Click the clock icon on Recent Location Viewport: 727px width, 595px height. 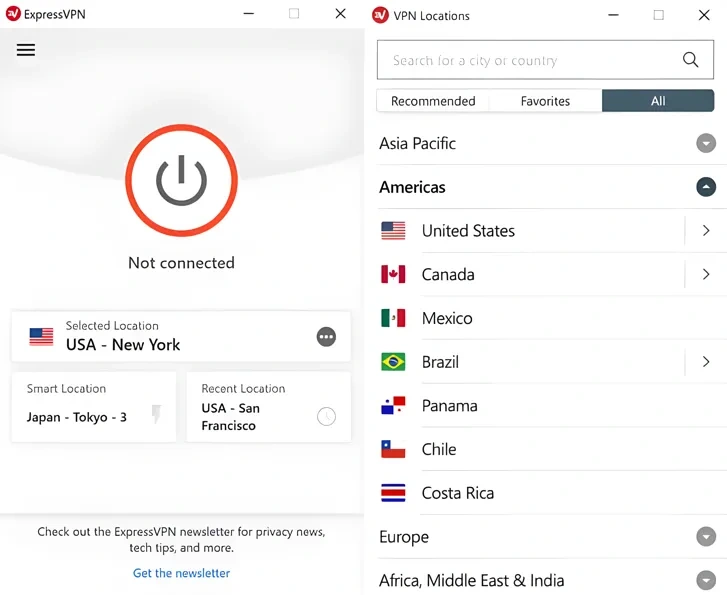326,416
